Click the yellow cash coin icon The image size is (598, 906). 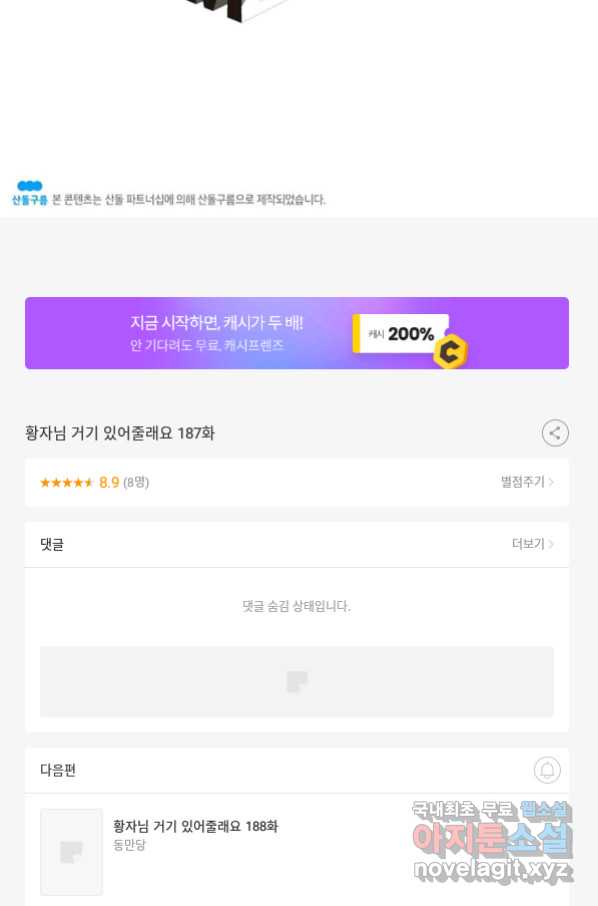tap(451, 351)
